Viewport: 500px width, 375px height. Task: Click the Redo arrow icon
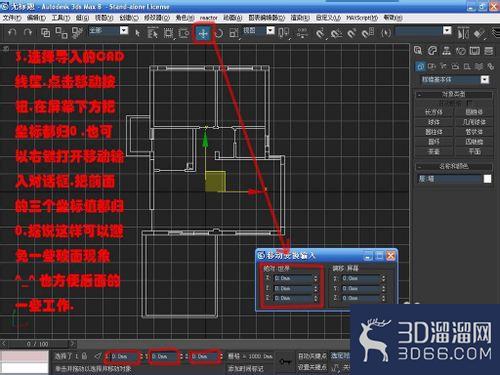click(x=28, y=33)
